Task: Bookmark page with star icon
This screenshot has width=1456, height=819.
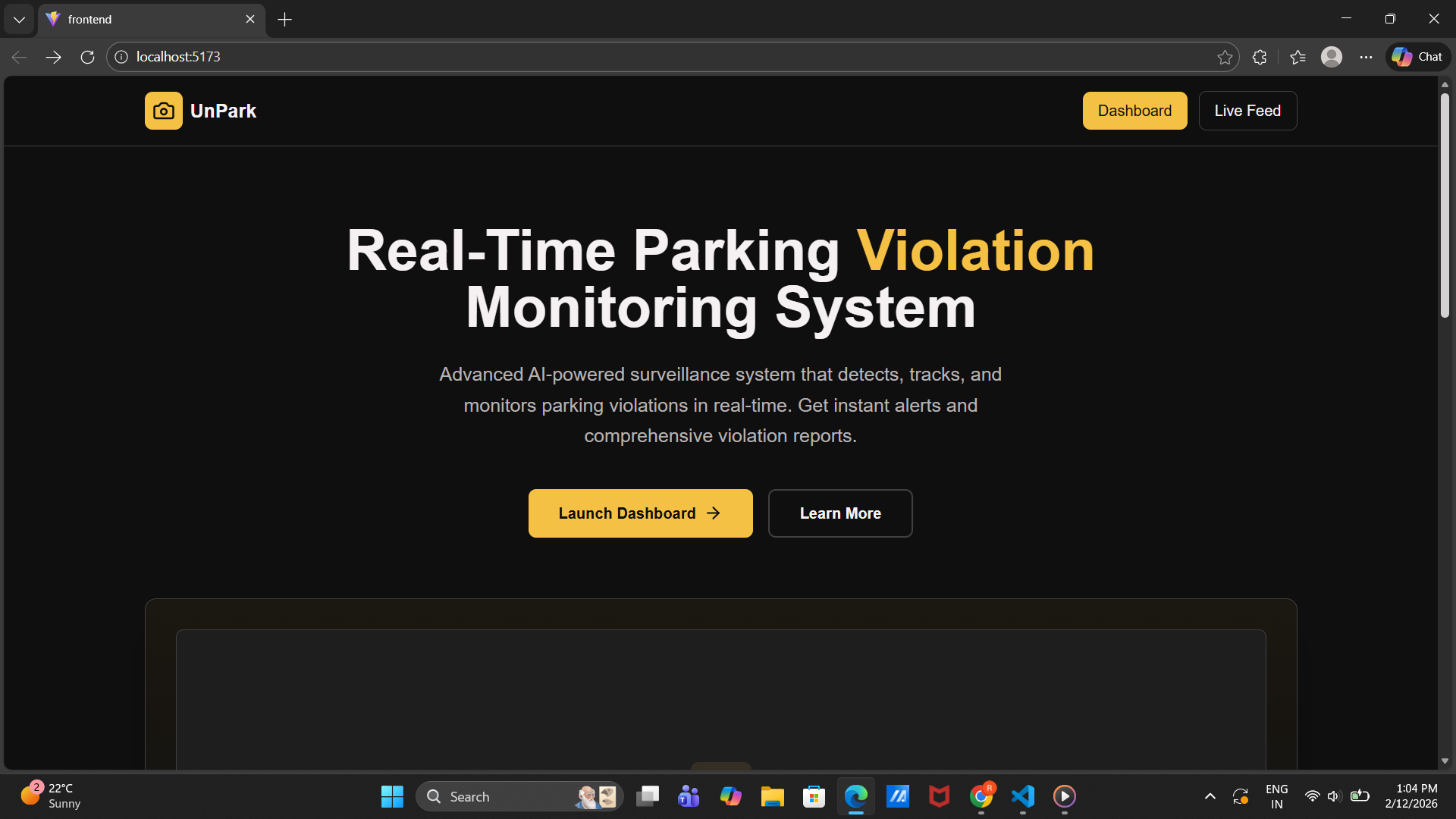Action: 1225,57
